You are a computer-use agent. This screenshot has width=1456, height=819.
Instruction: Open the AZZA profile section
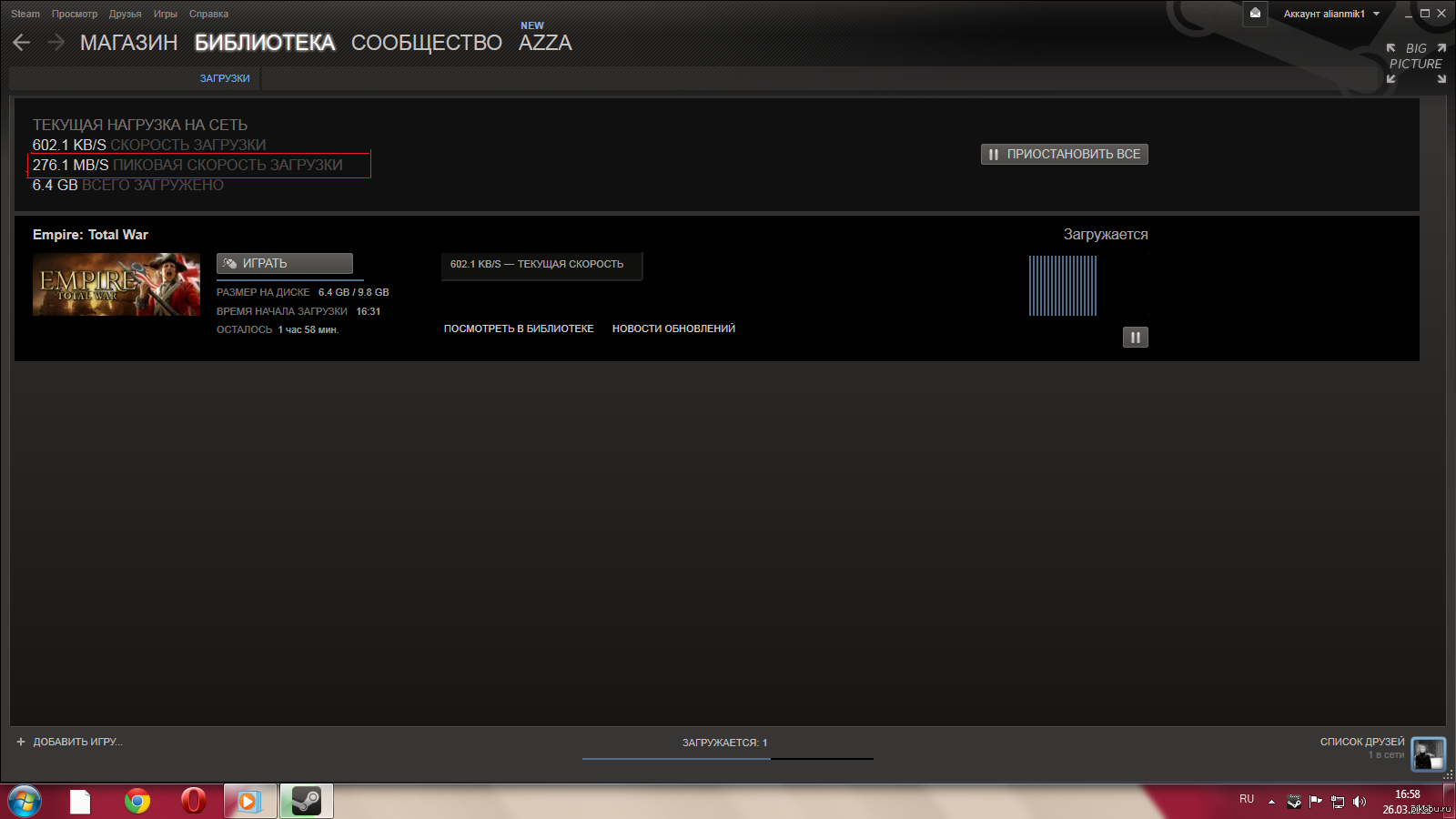pos(545,43)
